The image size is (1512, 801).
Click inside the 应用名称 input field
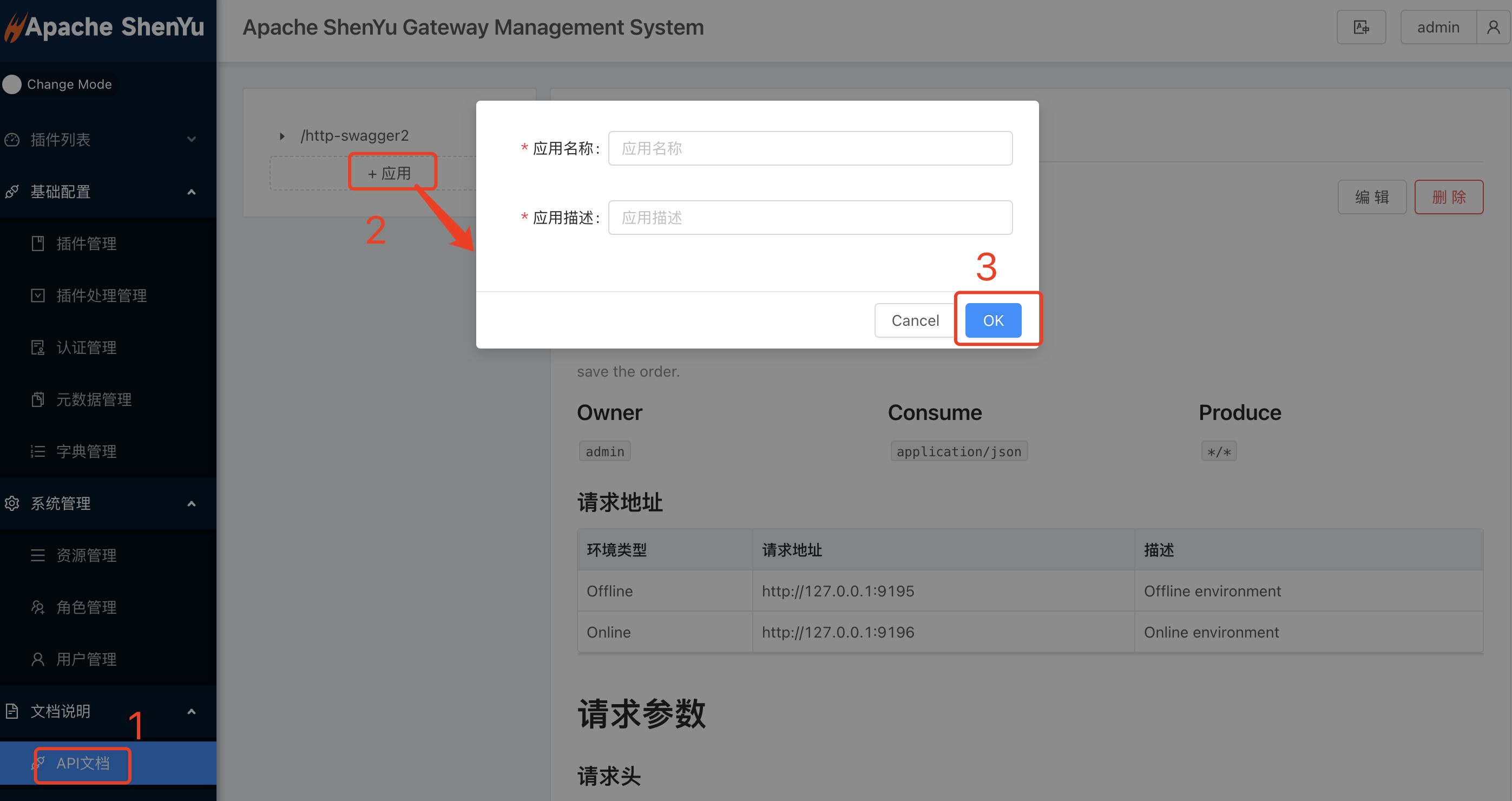810,148
